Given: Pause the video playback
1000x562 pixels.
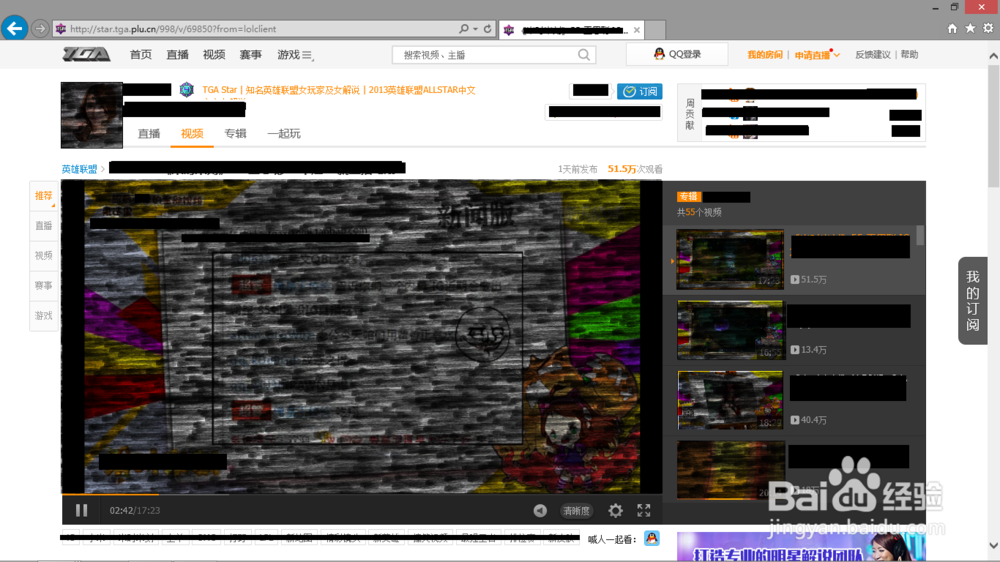Looking at the screenshot, I should (81, 510).
